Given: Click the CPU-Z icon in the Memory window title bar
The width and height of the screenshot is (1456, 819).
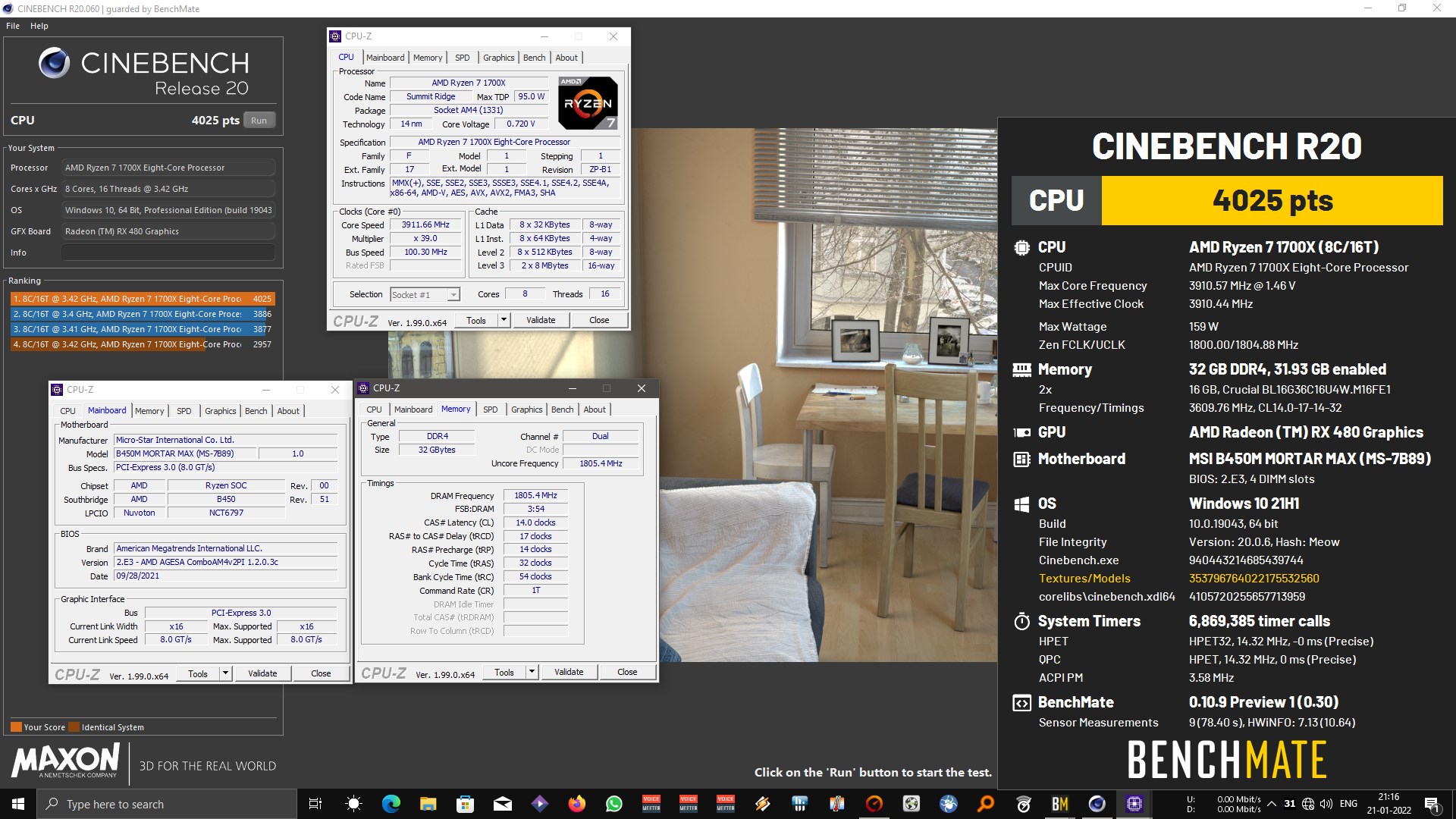Looking at the screenshot, I should click(363, 388).
